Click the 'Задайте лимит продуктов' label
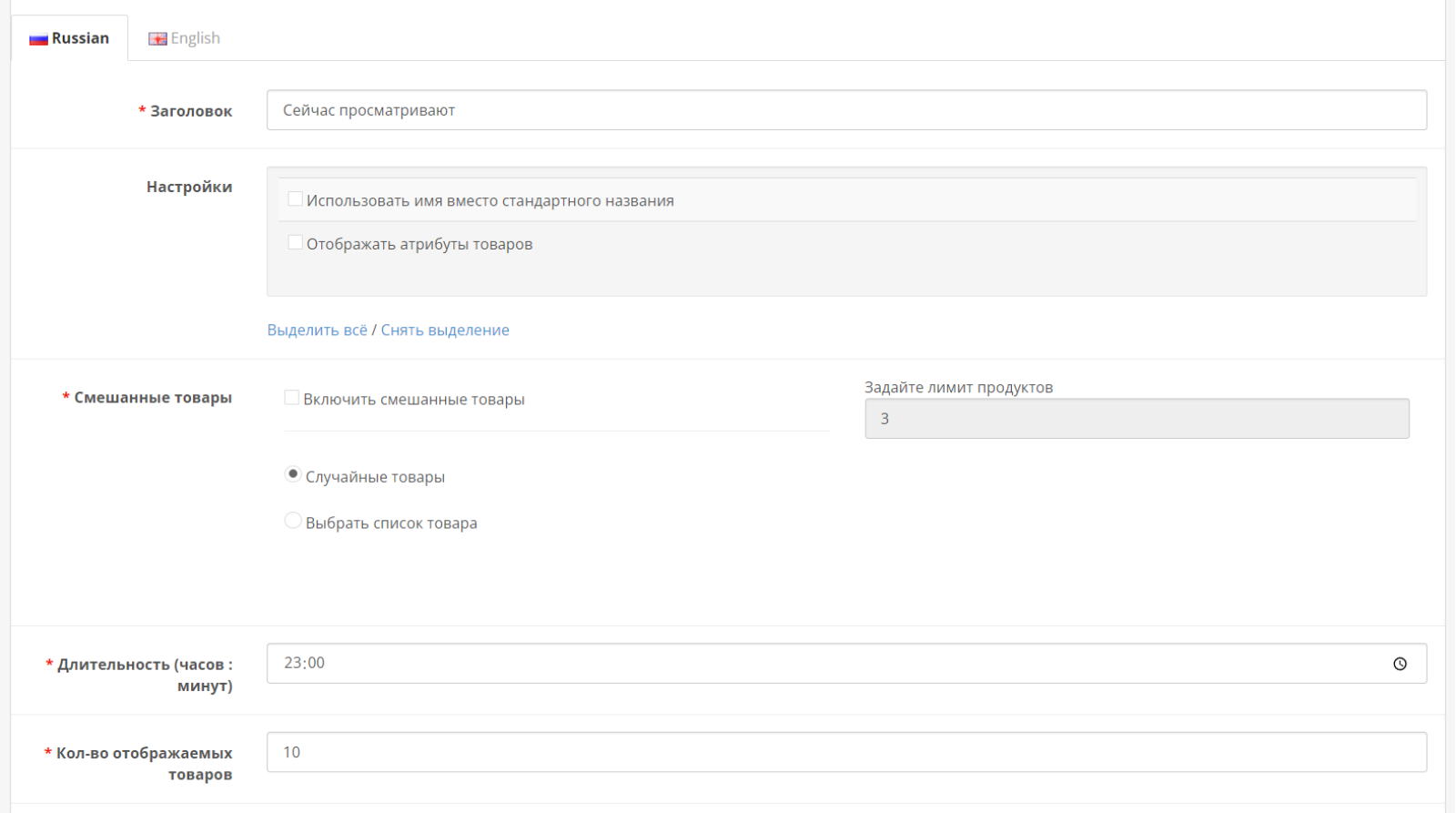Image resolution: width=1456 pixels, height=813 pixels. [958, 387]
